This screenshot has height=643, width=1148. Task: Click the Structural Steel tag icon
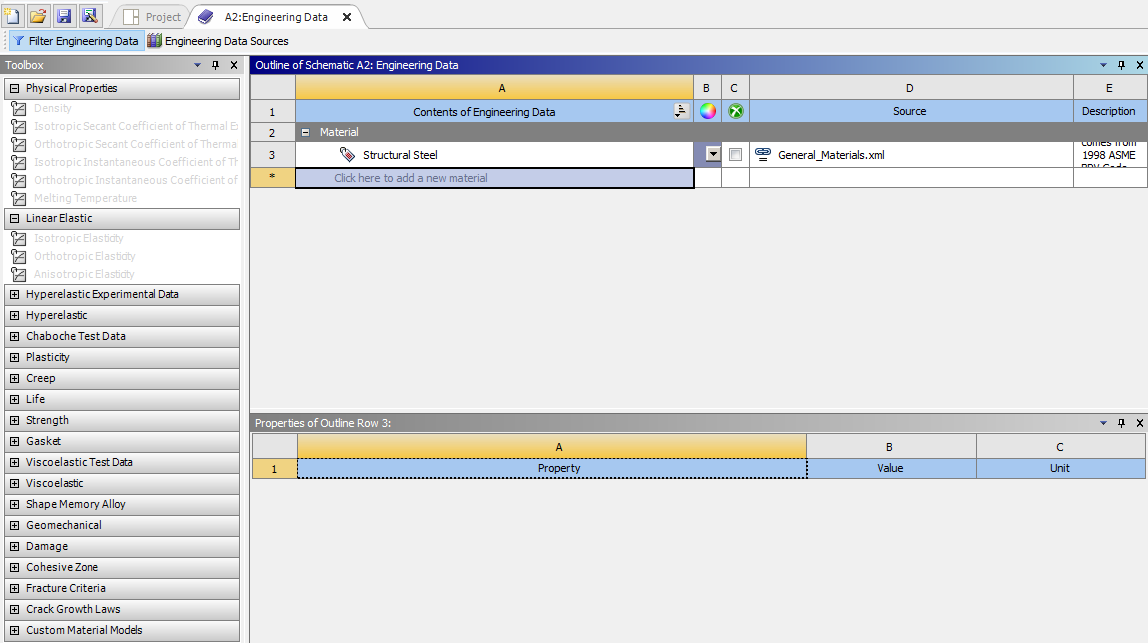pos(348,155)
